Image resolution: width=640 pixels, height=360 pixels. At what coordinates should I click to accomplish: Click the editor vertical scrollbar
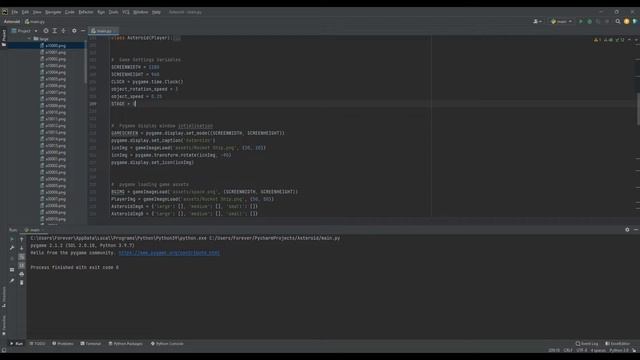638,109
